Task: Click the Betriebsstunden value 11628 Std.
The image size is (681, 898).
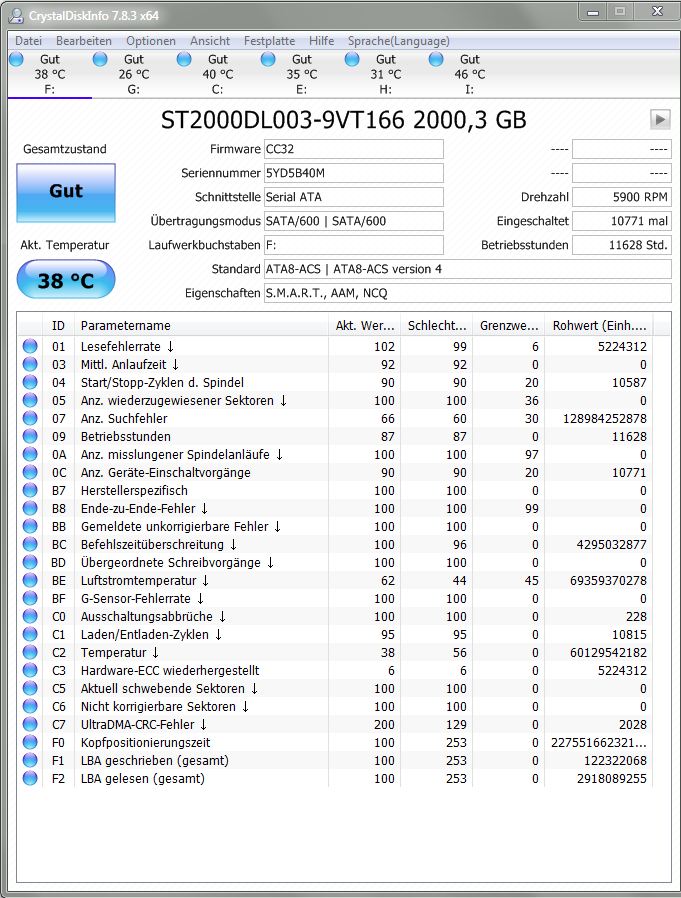Action: tap(621, 245)
